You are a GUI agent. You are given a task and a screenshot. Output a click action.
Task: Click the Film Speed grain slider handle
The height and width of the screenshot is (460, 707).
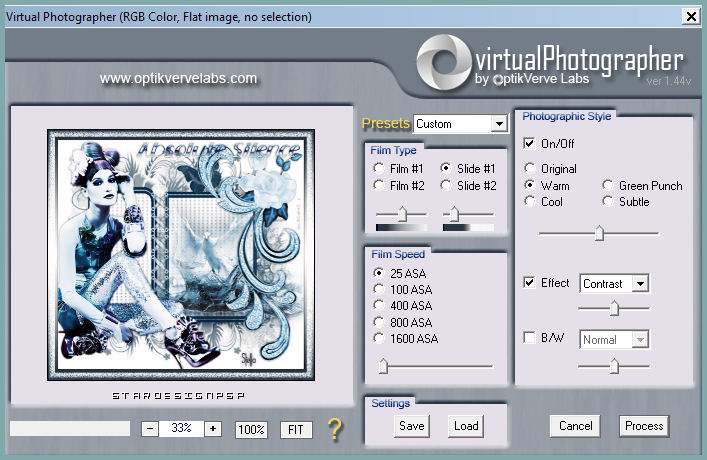(383, 366)
